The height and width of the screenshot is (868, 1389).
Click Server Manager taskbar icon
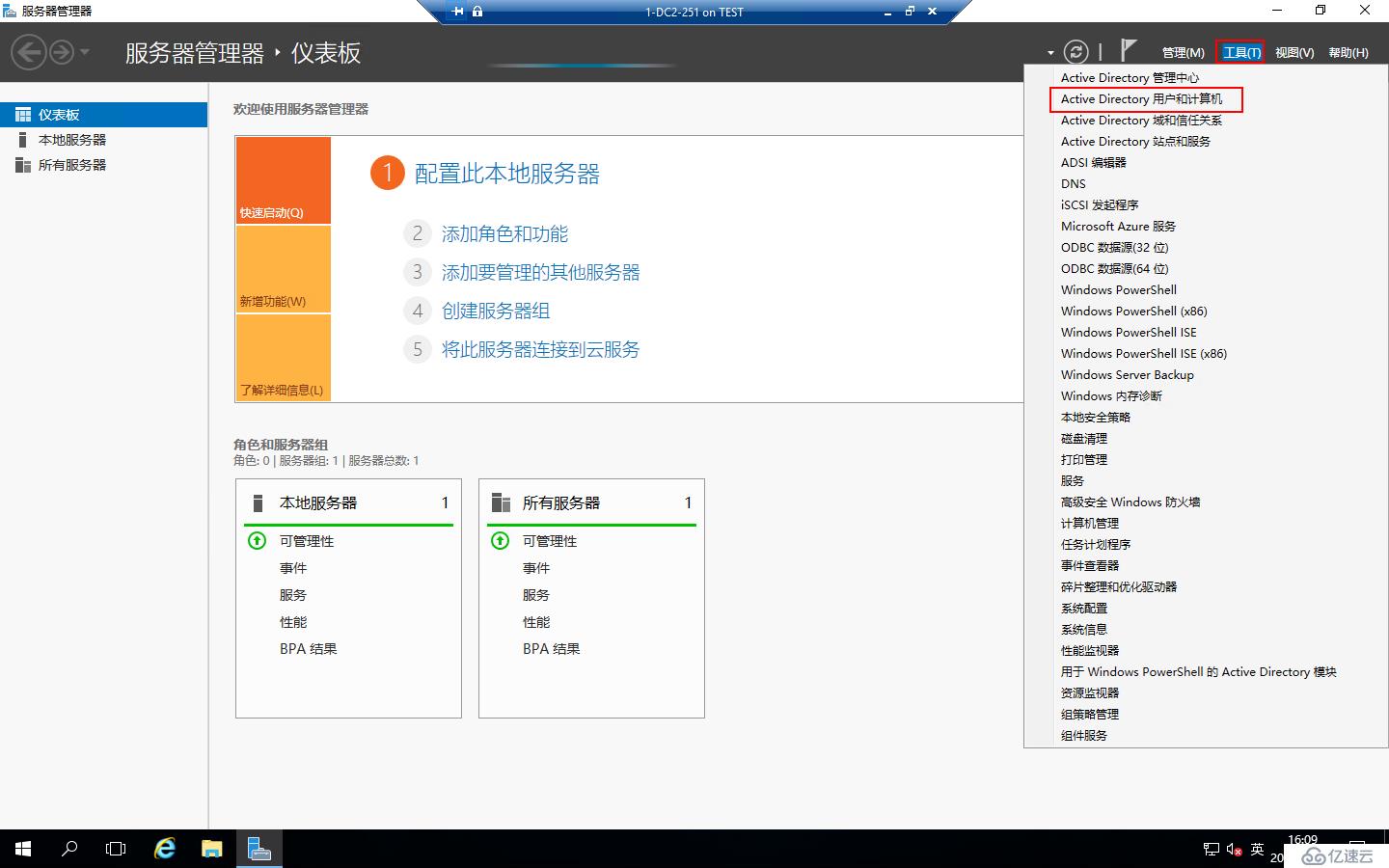pyautogui.click(x=259, y=849)
